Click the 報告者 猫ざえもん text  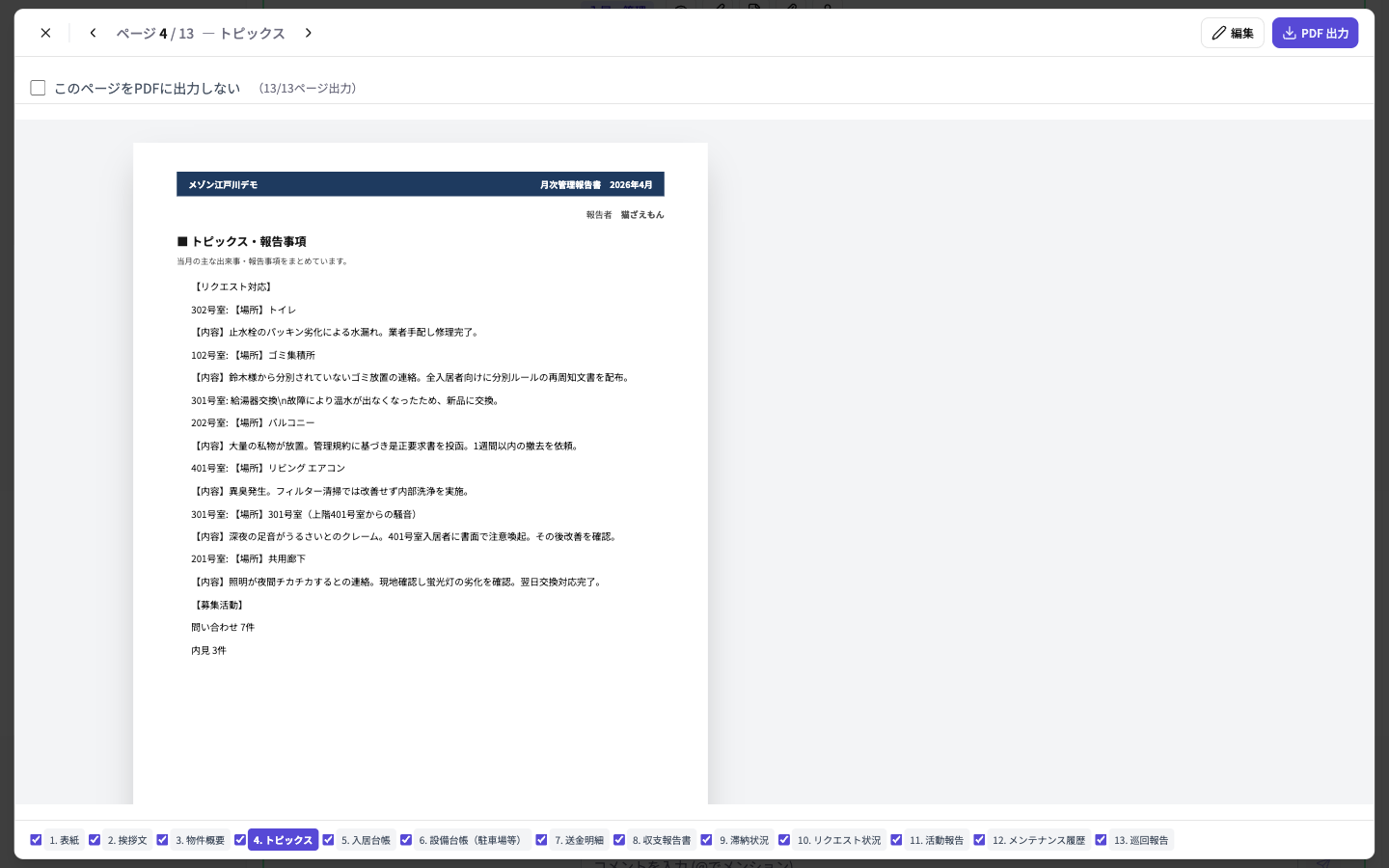pyautogui.click(x=625, y=215)
